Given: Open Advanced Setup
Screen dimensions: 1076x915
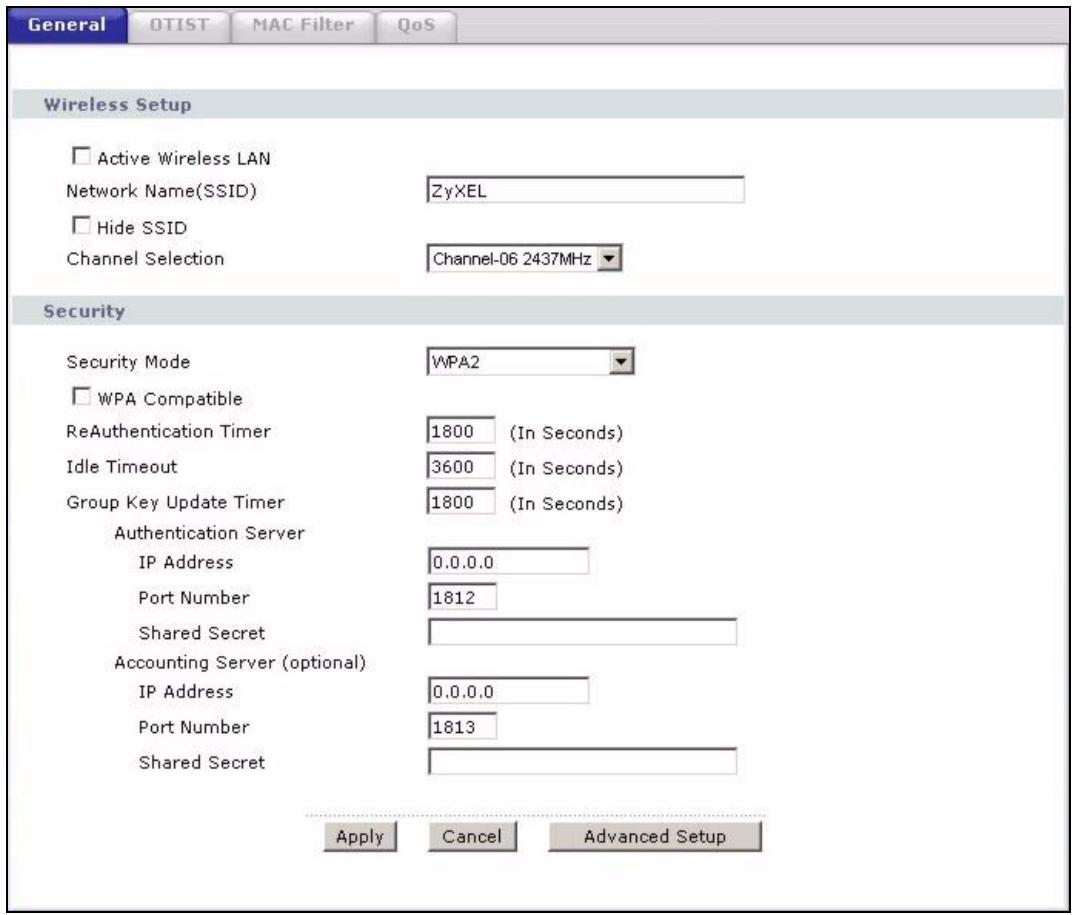Looking at the screenshot, I should 655,836.
